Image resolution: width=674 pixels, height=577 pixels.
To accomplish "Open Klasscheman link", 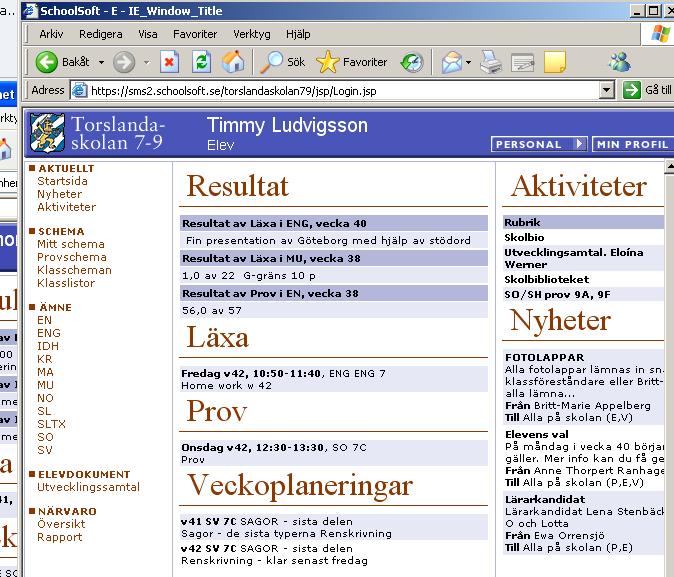I will (74, 270).
